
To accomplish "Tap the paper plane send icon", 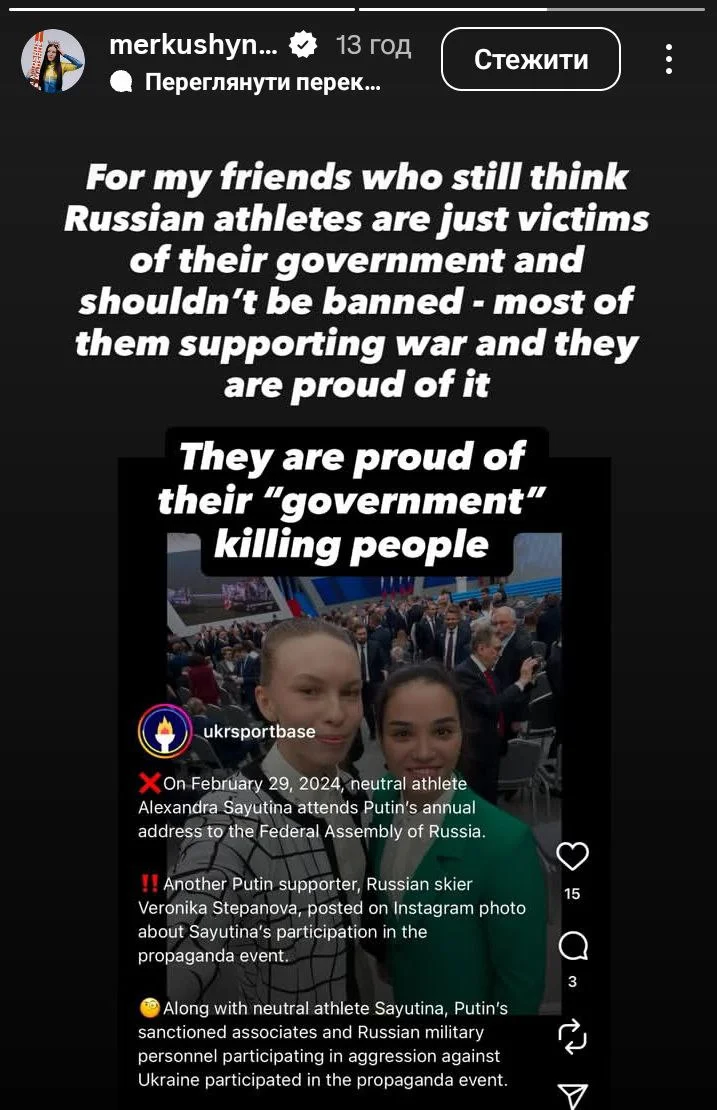I will point(573,1096).
